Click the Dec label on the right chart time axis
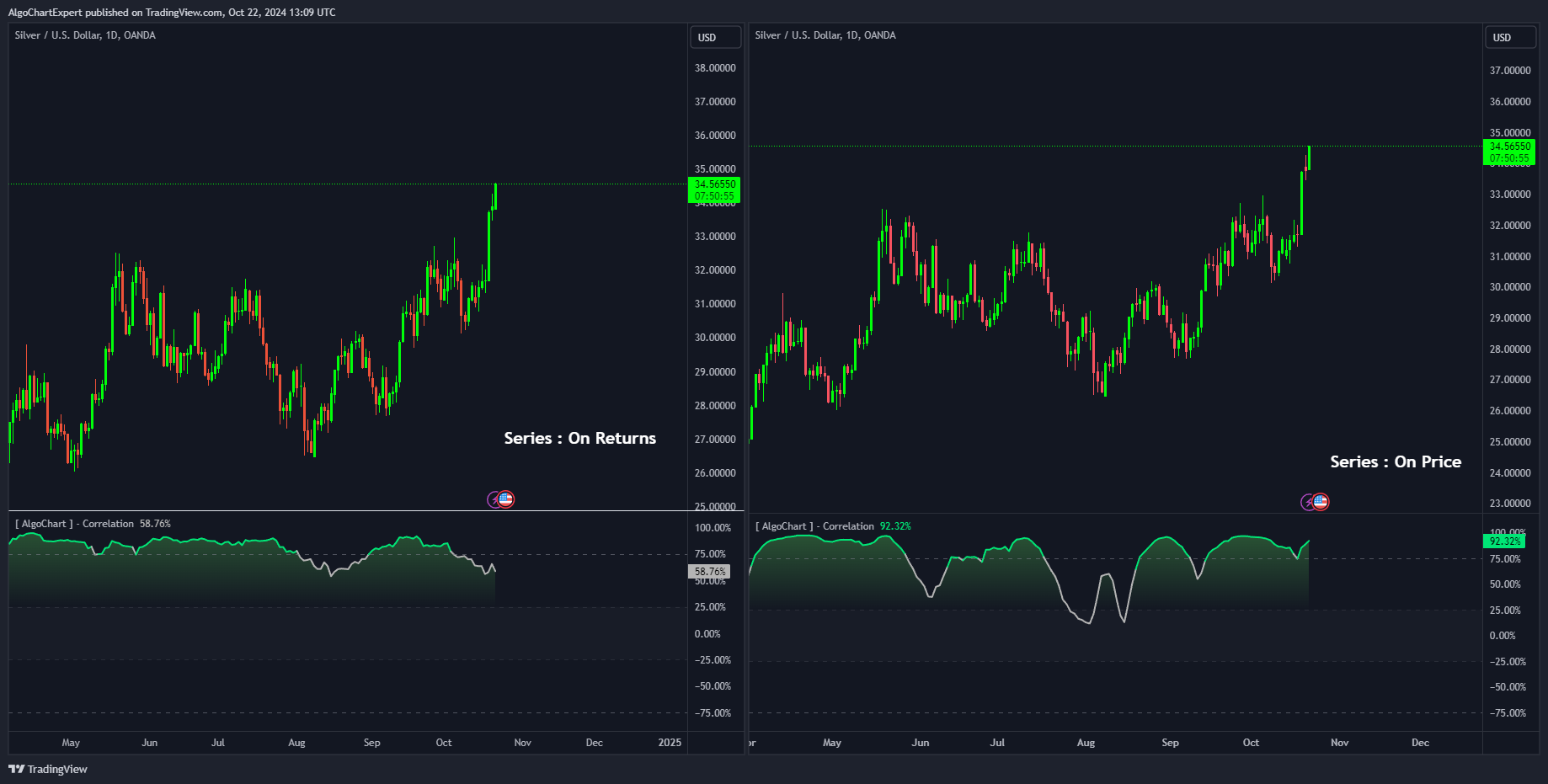 pyautogui.click(x=1420, y=743)
